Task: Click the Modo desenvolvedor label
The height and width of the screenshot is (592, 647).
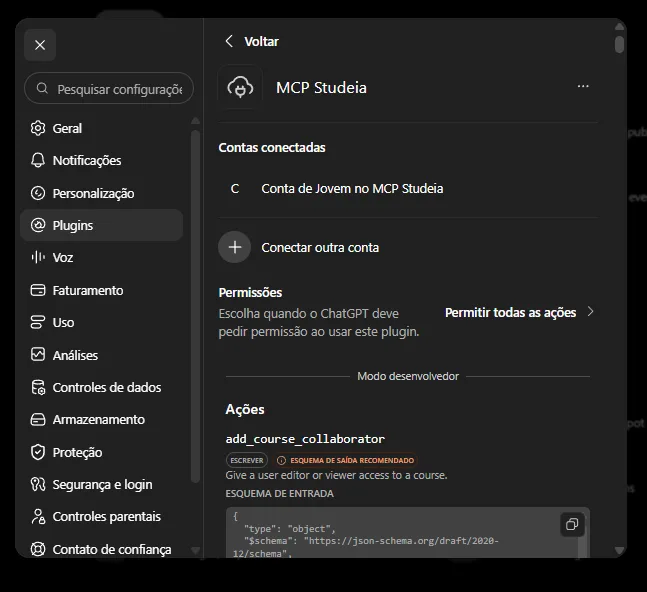Action: pyautogui.click(x=408, y=376)
